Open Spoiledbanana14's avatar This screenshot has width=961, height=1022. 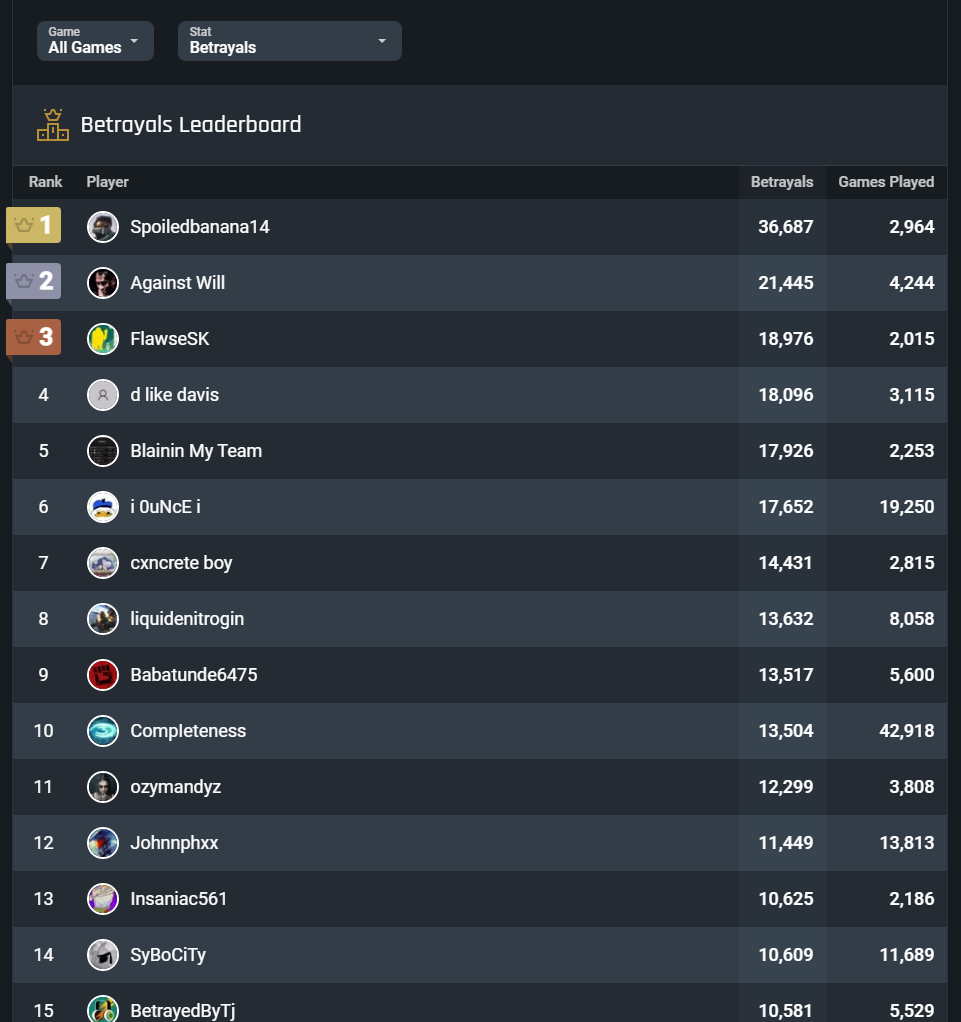[x=103, y=227]
